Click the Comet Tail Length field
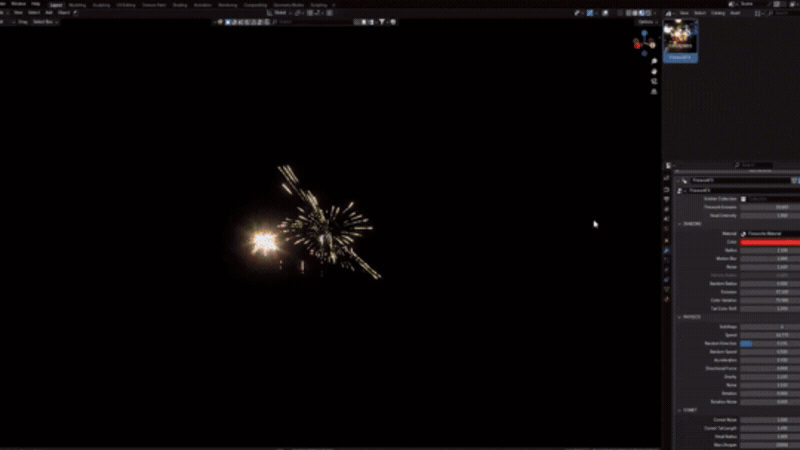Screen dimensions: 800x450 pyautogui.click(x=770, y=428)
